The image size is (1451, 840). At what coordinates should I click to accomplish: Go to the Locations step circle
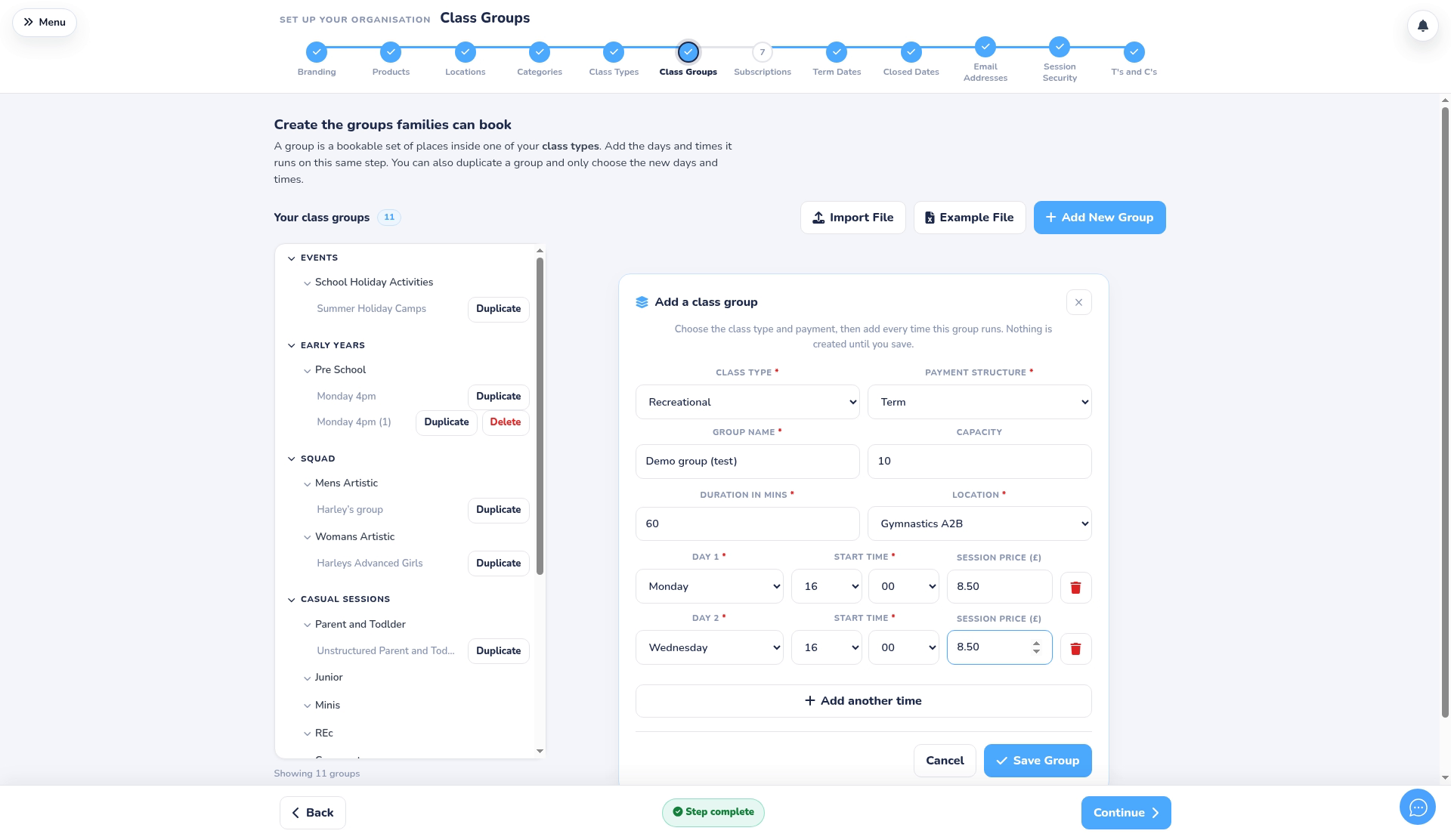coord(466,52)
